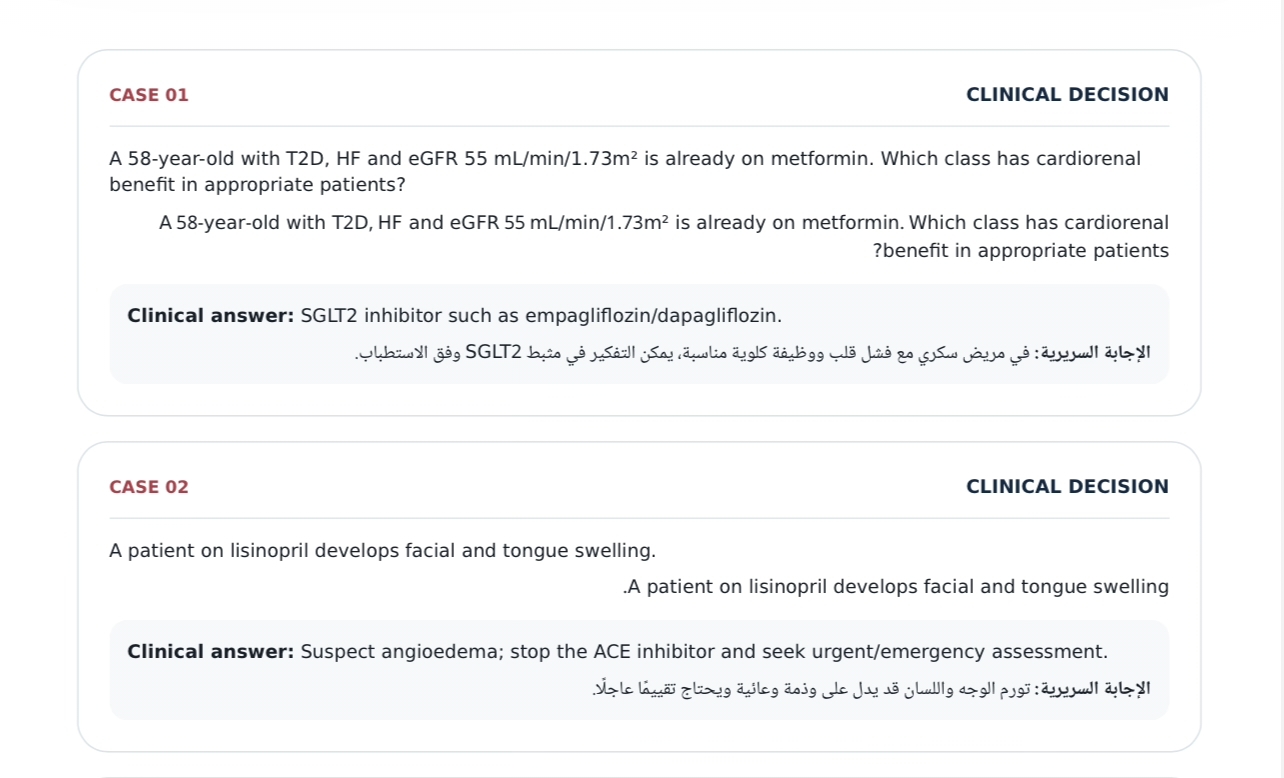Click the right-aligned duplicate T2D question paragraph
The height and width of the screenshot is (778, 1284).
(x=664, y=236)
